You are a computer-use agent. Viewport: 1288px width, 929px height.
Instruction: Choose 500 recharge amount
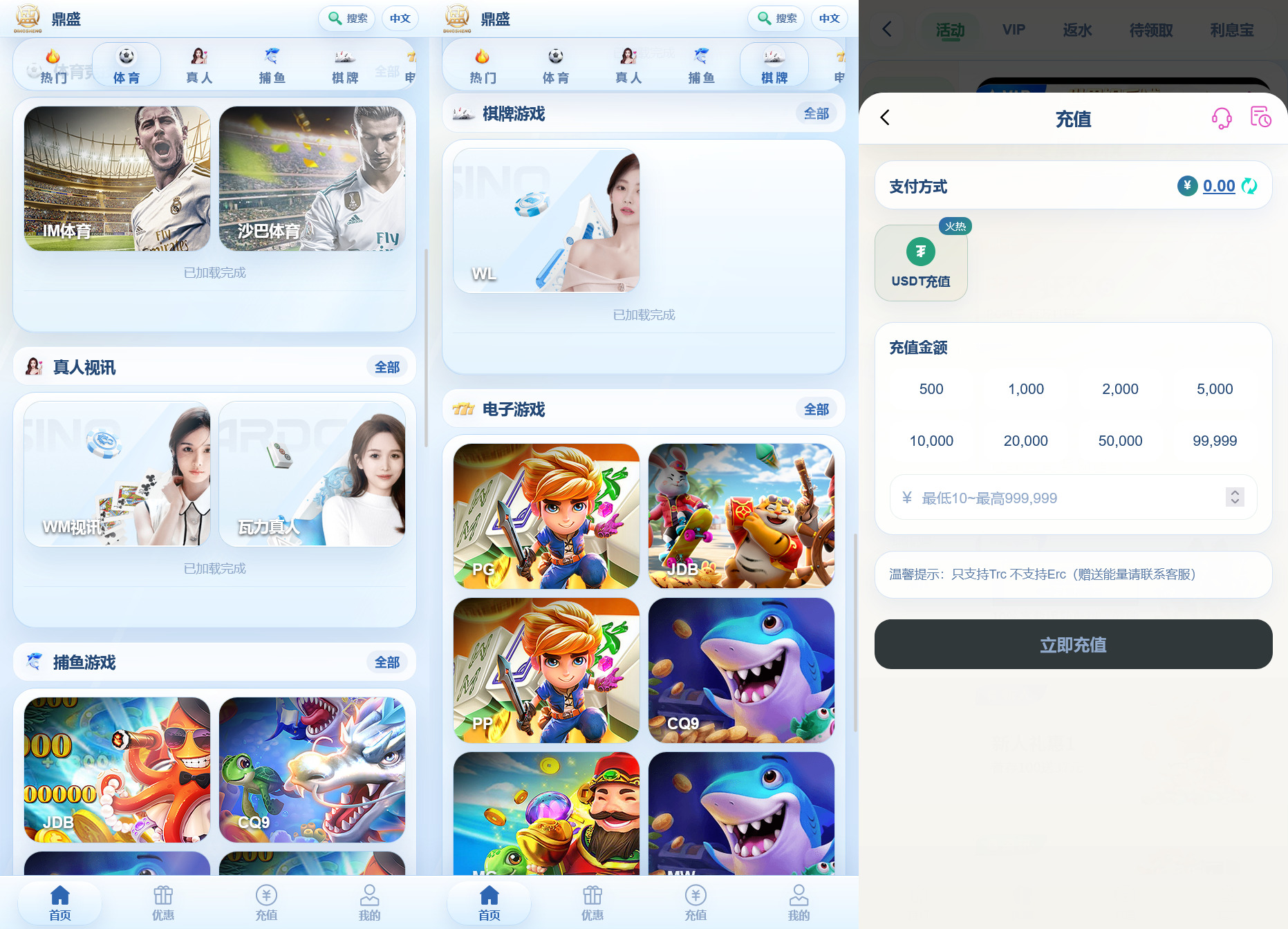click(x=931, y=389)
